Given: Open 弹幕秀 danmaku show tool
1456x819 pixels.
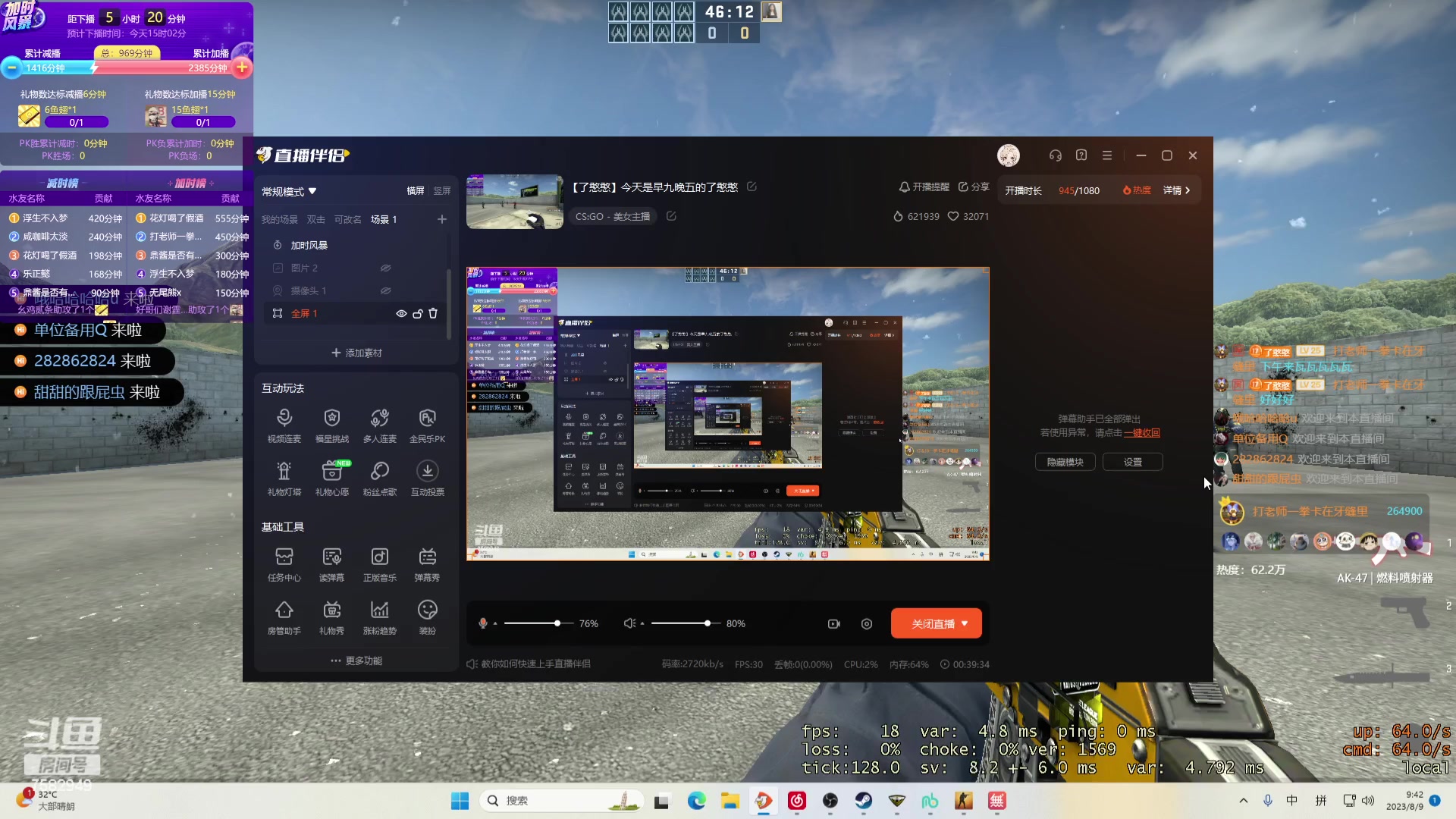Looking at the screenshot, I should (x=427, y=564).
